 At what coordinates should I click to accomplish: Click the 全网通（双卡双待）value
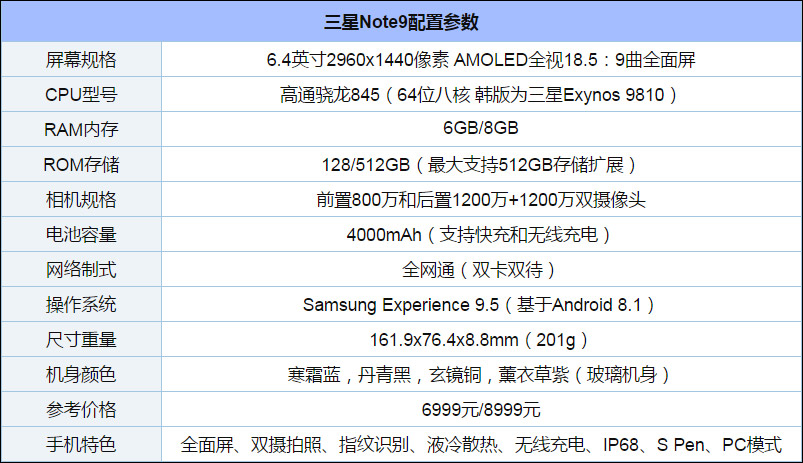pos(481,269)
